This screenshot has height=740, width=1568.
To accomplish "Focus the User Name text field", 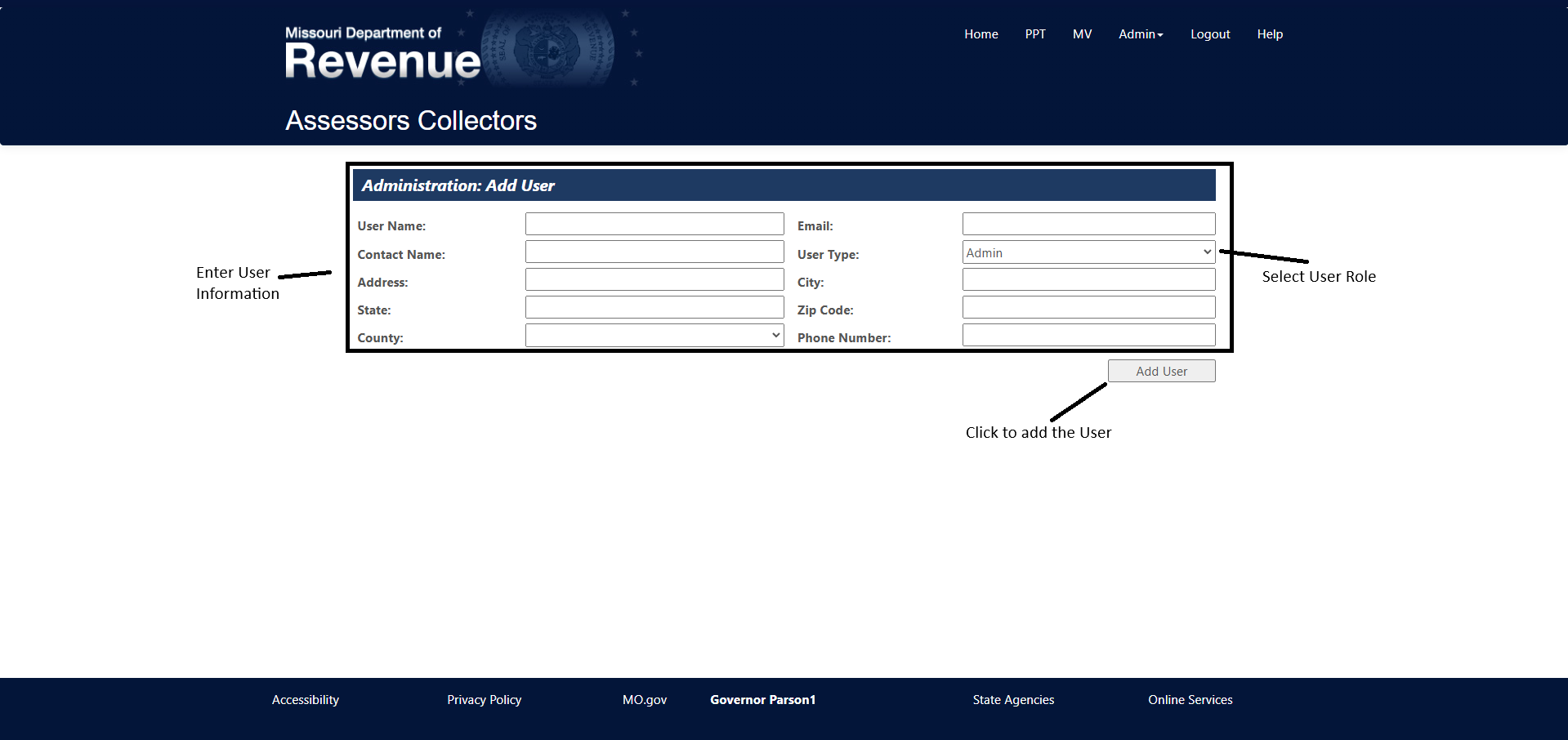I will [x=654, y=225].
